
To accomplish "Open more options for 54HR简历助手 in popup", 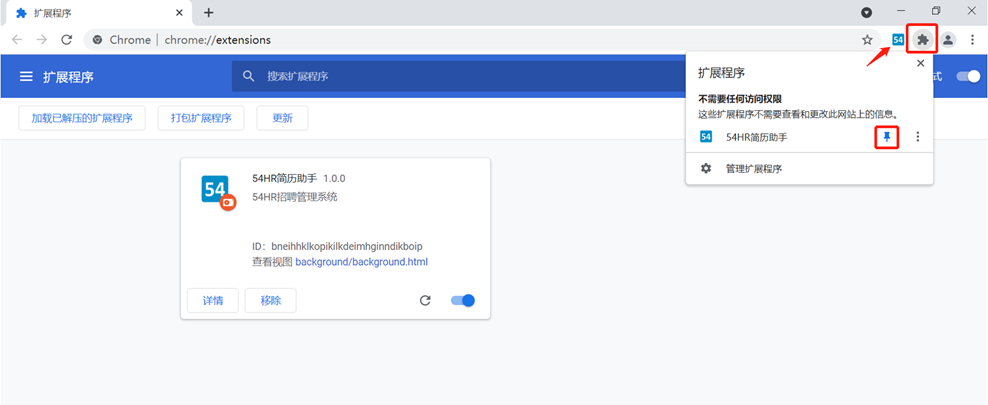I will (917, 137).
